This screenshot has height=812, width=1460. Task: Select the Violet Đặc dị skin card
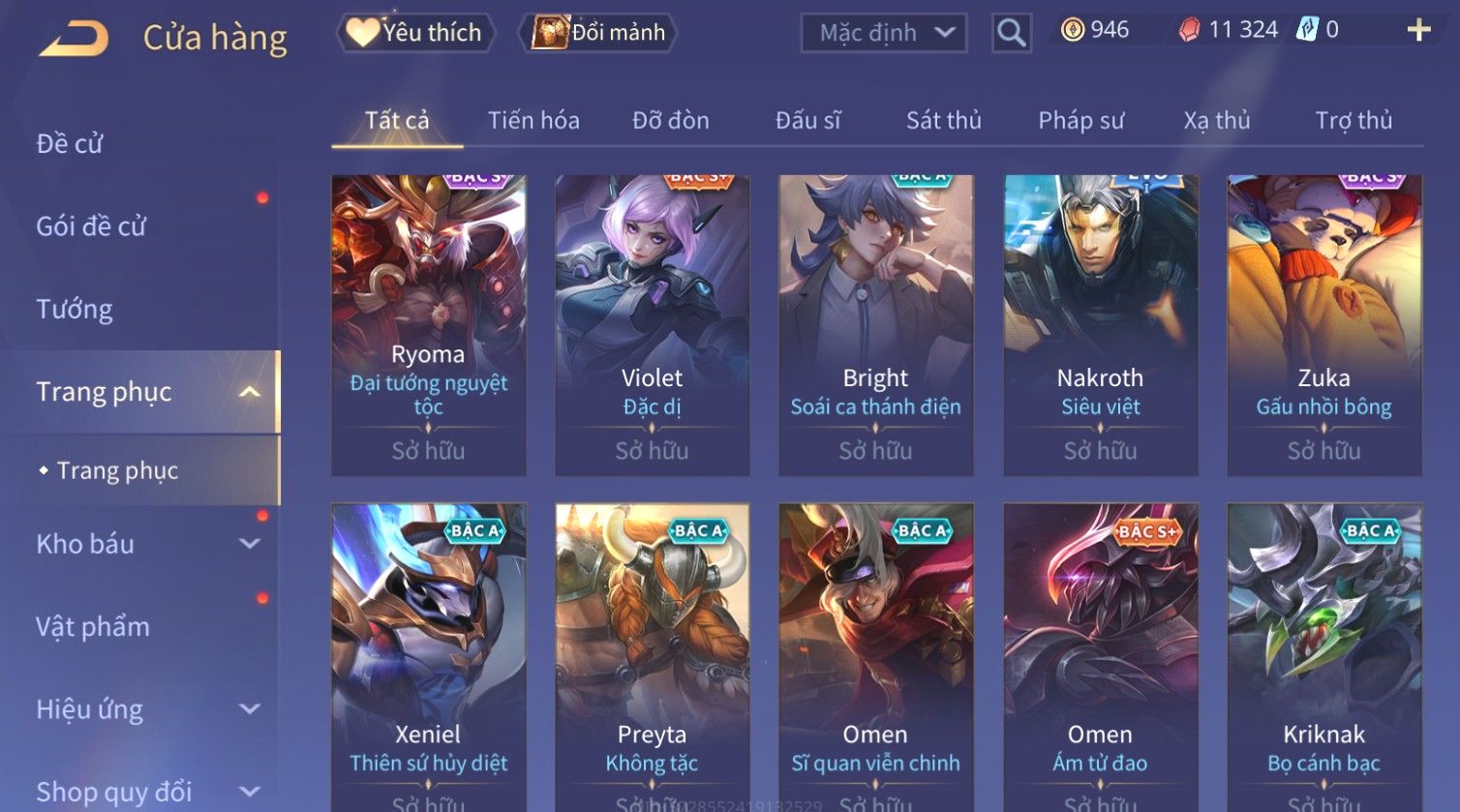click(653, 325)
